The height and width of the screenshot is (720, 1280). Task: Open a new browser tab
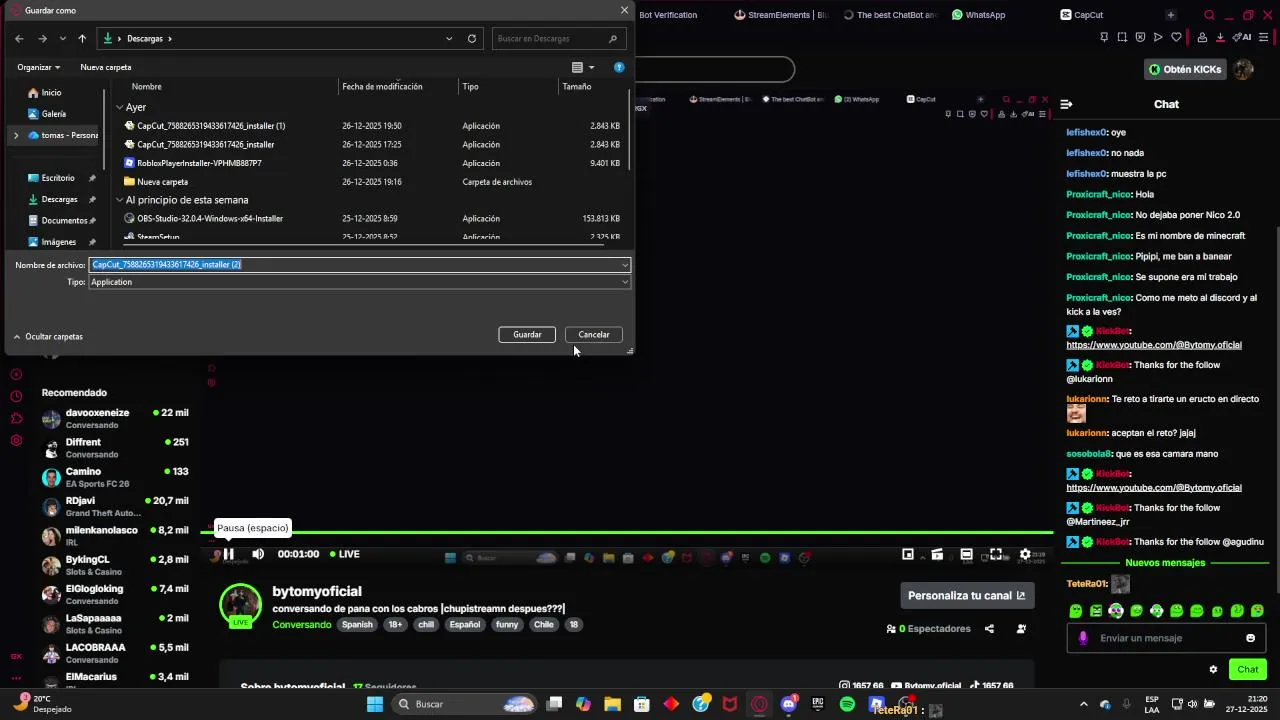pyautogui.click(x=1170, y=15)
